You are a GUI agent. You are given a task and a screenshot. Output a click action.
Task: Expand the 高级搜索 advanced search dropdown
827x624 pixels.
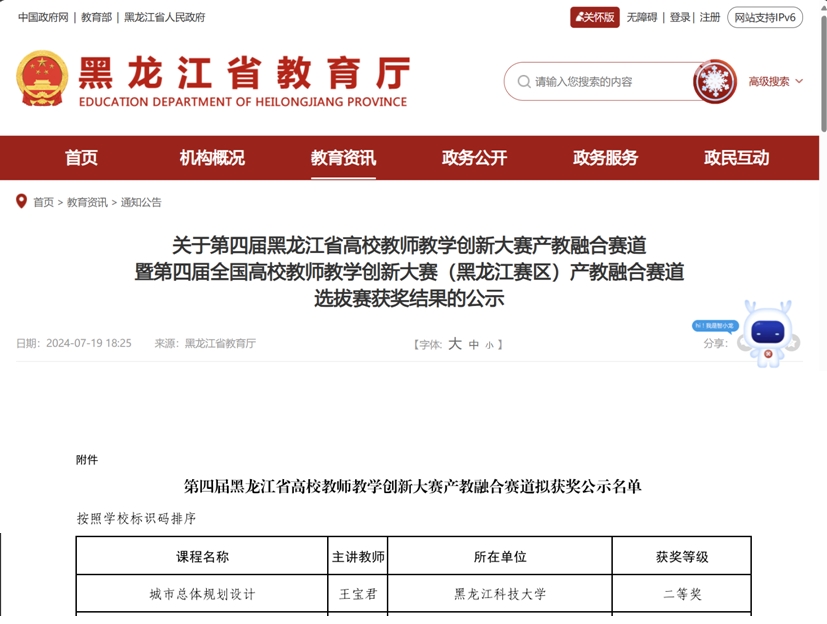(775, 82)
